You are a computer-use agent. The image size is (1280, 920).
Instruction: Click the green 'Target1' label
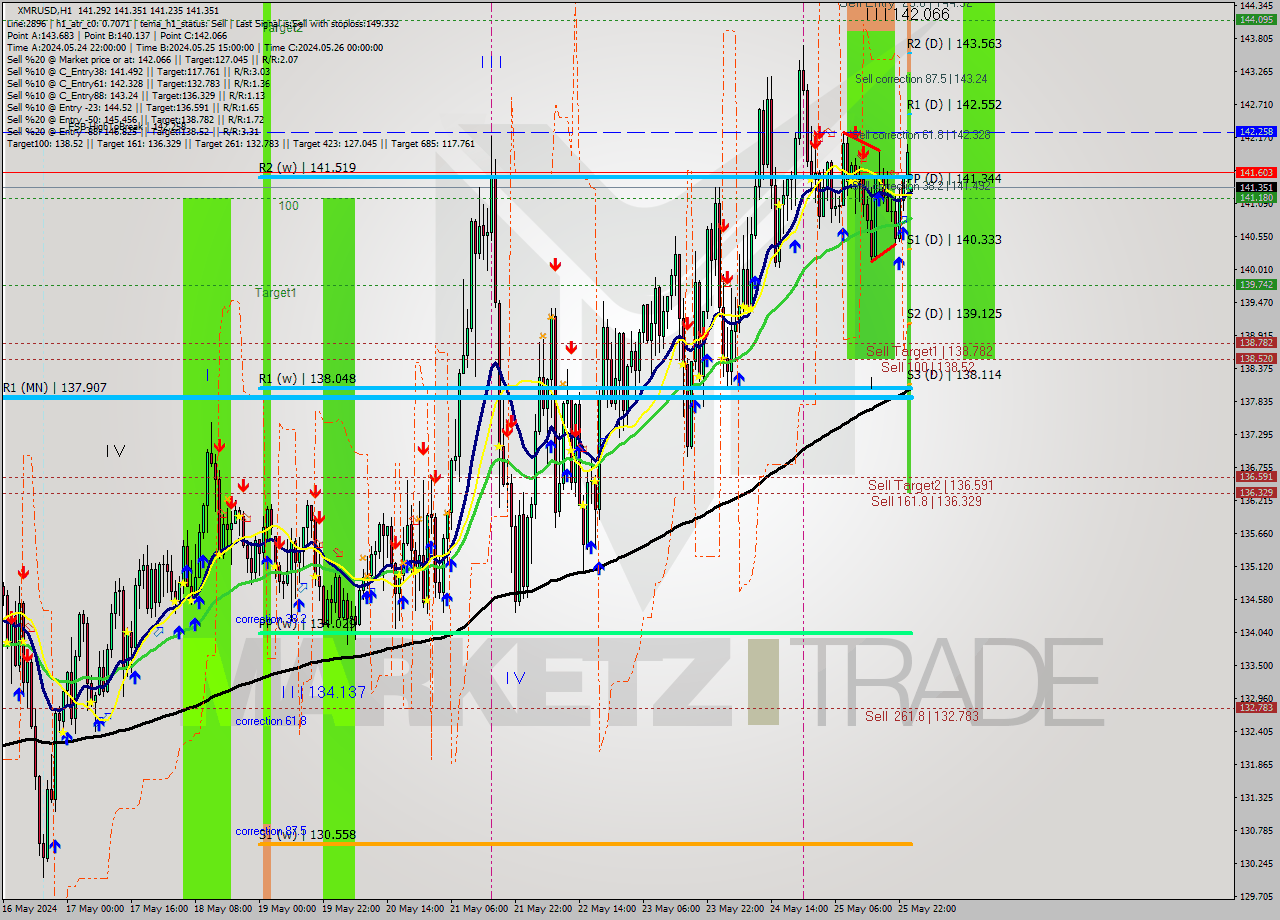coord(275,293)
